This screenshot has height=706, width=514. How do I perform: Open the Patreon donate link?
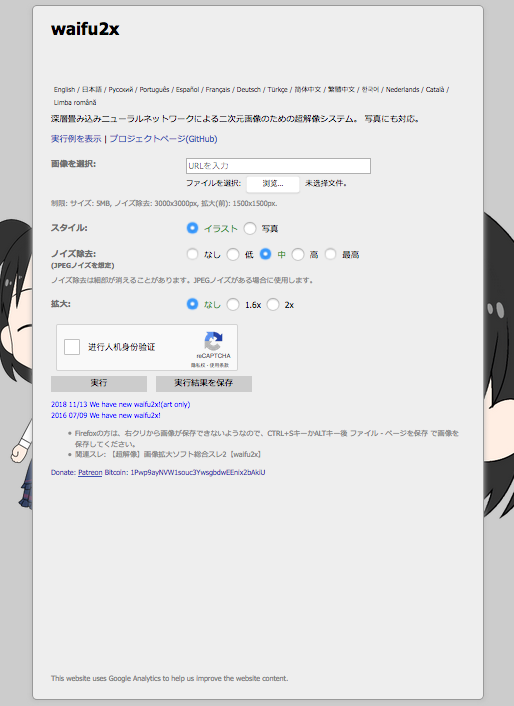point(90,472)
